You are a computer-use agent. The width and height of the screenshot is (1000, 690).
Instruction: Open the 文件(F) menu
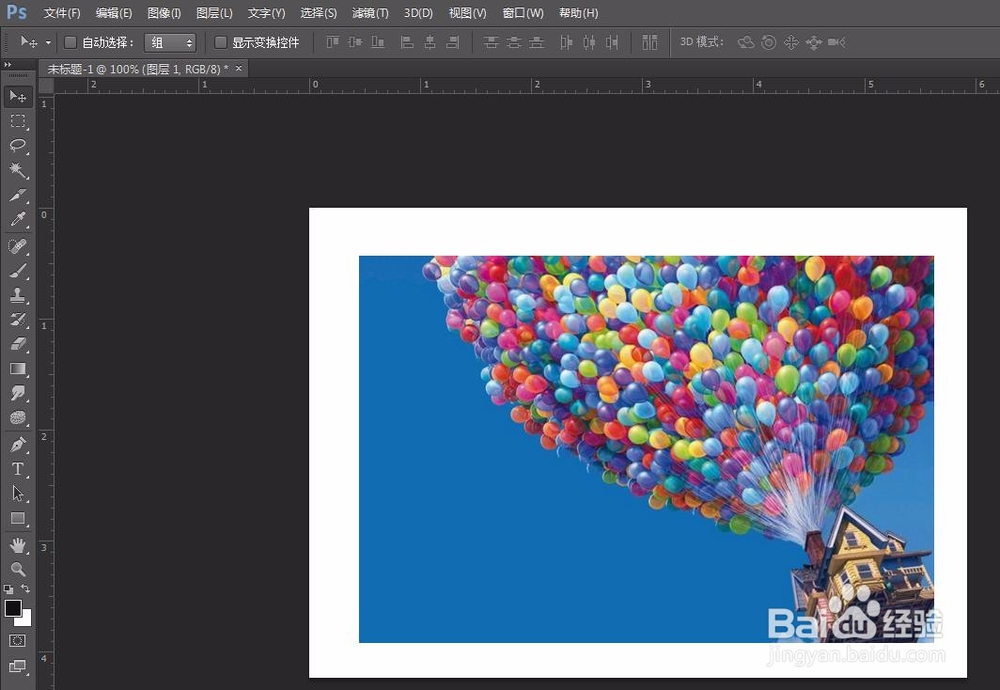click(x=62, y=13)
